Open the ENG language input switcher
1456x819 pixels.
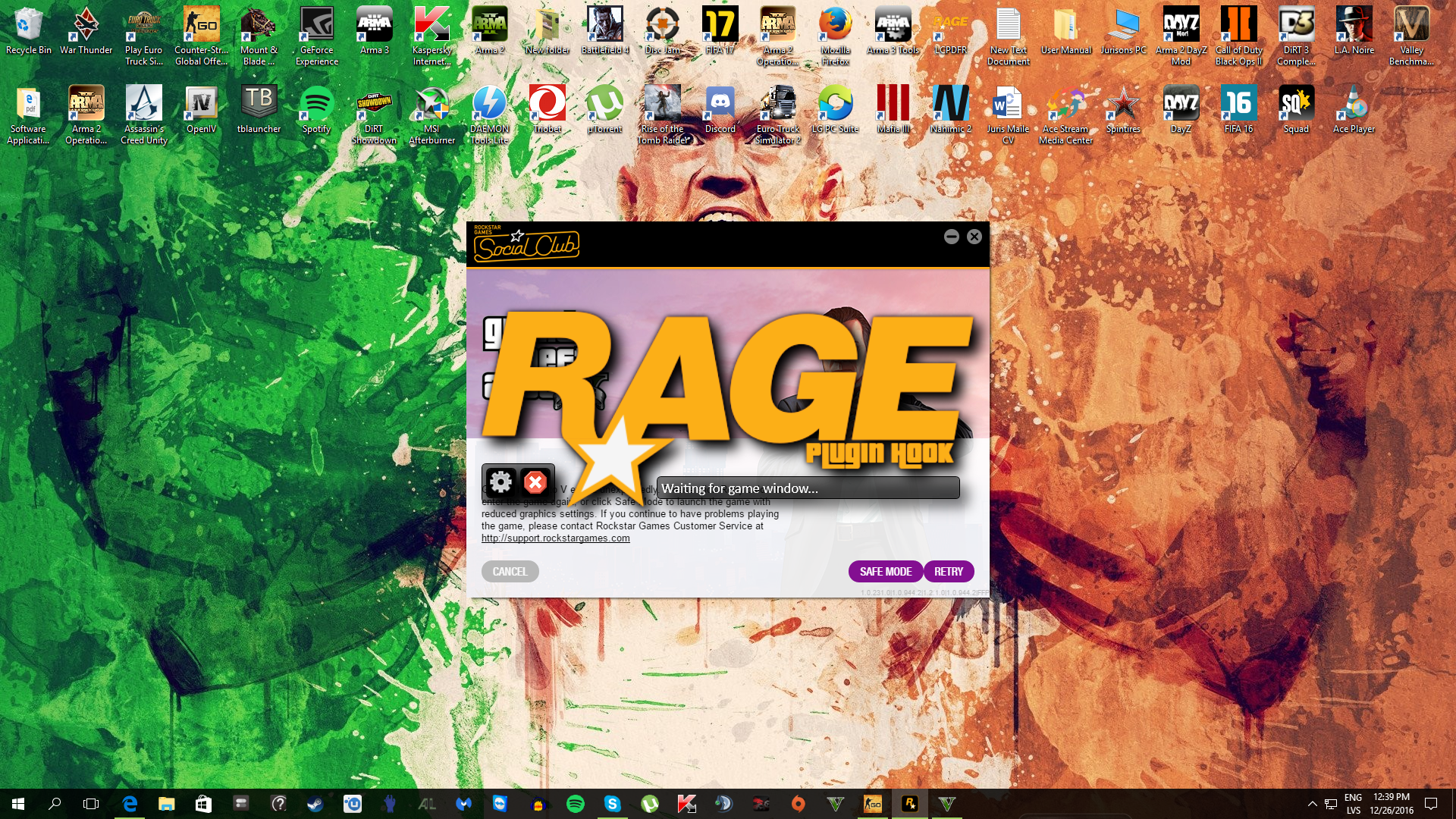click(x=1353, y=804)
